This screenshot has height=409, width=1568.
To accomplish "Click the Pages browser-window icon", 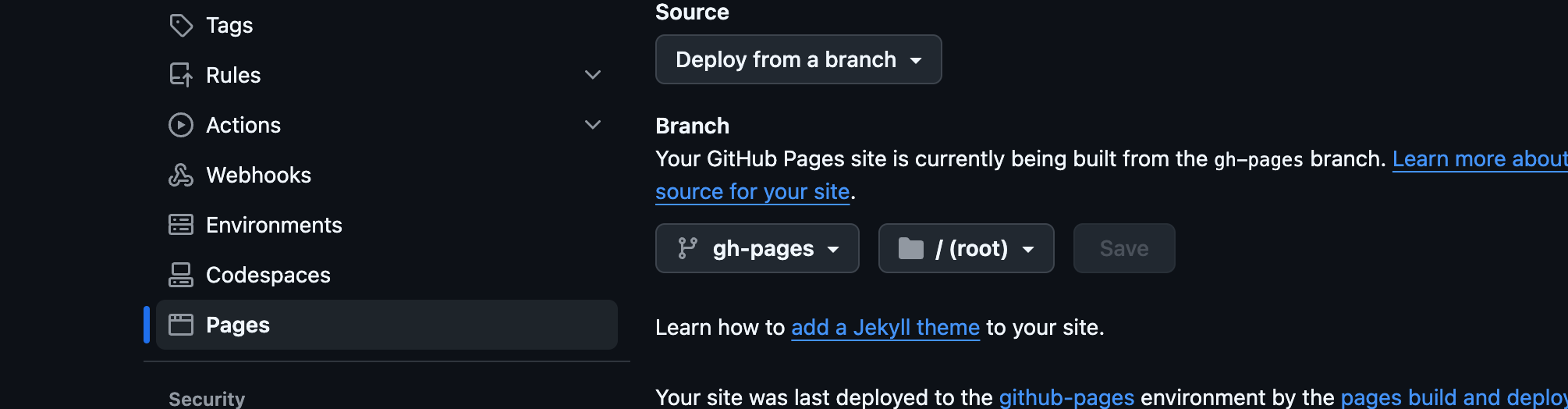I will click(181, 325).
